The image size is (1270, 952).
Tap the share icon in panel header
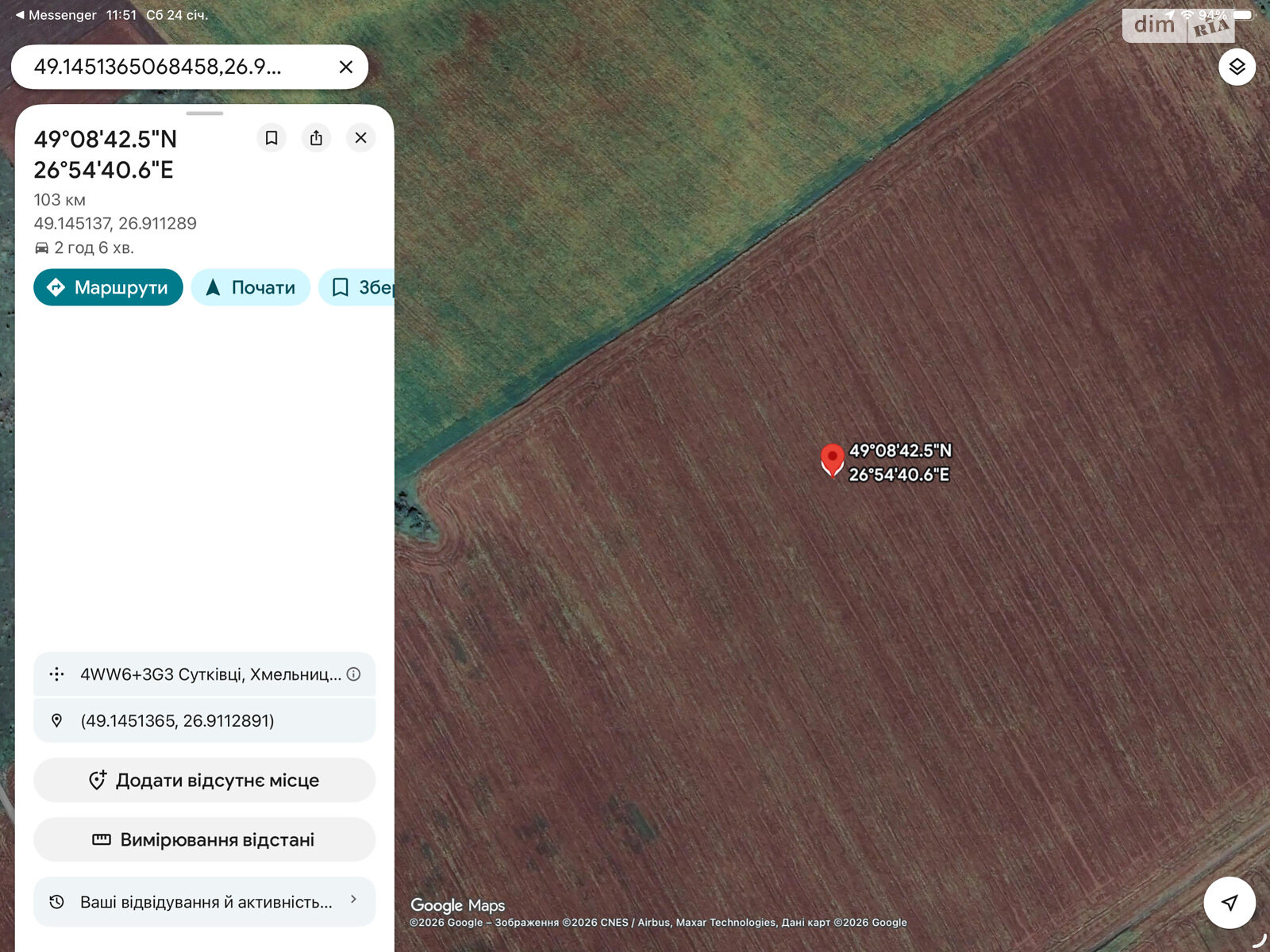click(316, 138)
